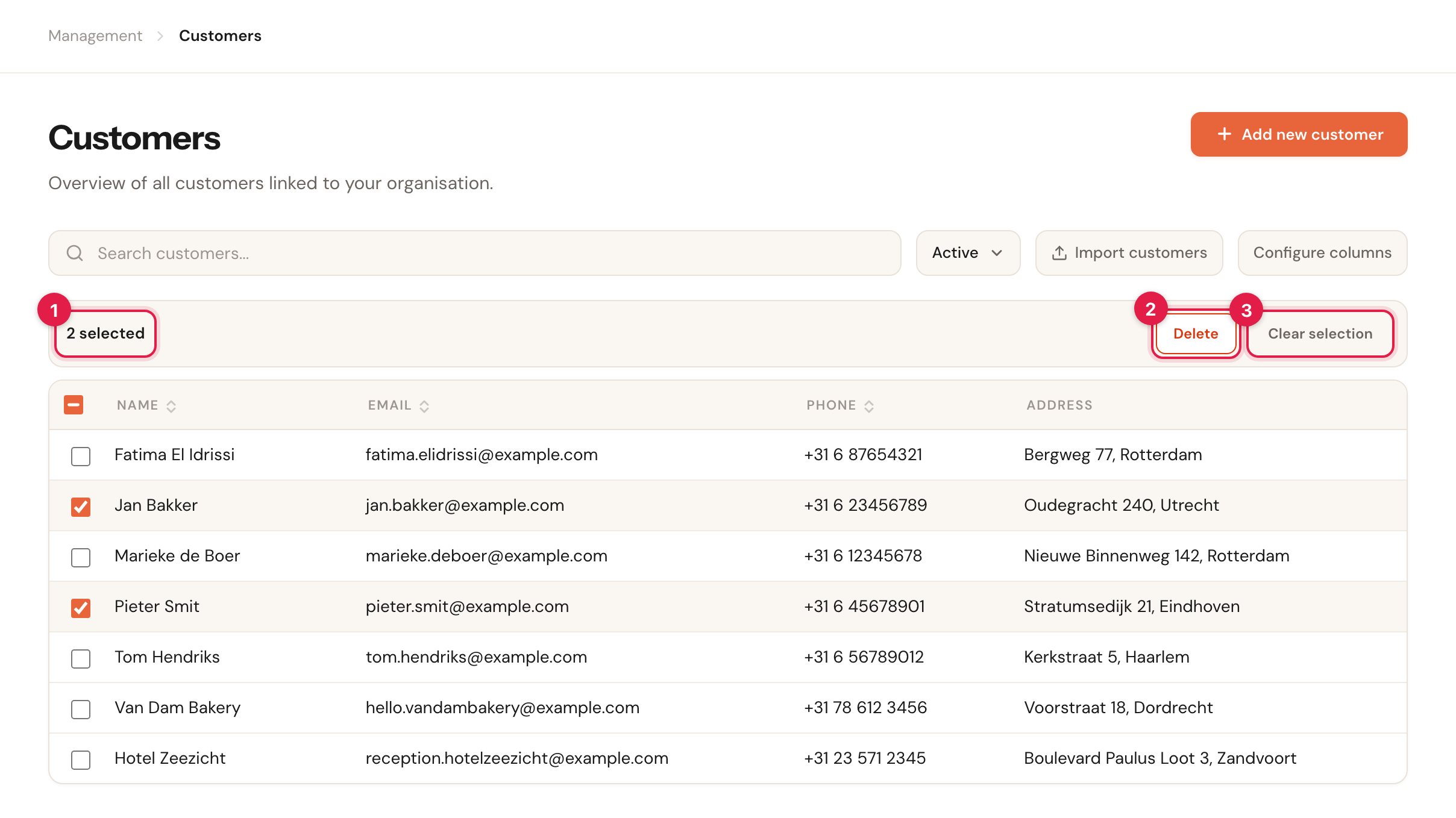Click Import customers button
Viewport: 1456px width, 818px height.
coord(1129,253)
